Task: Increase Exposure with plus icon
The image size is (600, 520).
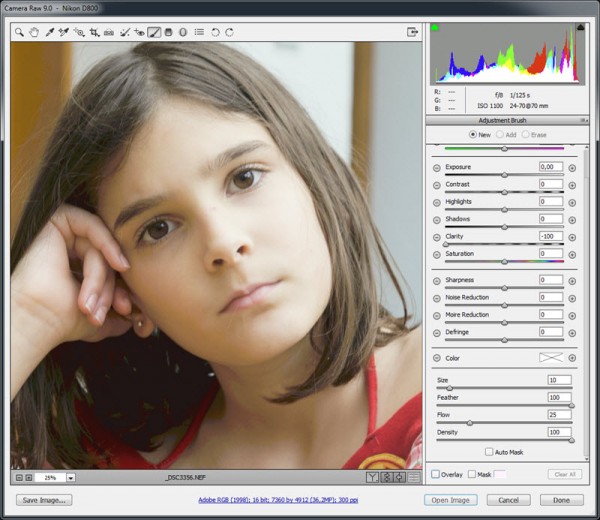Action: point(572,168)
